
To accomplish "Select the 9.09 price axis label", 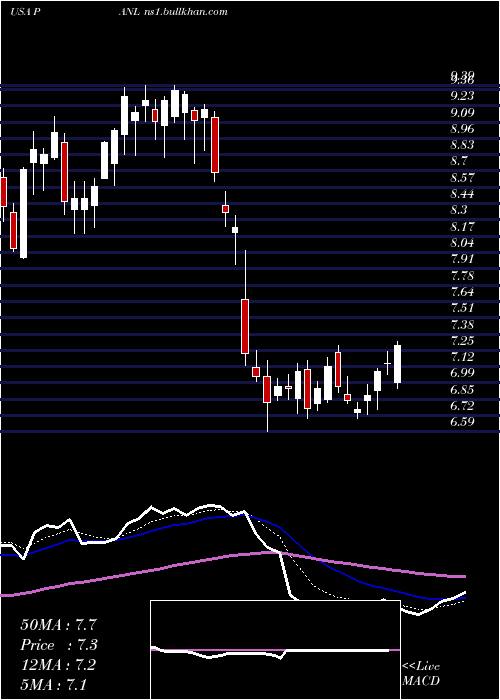I will point(462,112).
